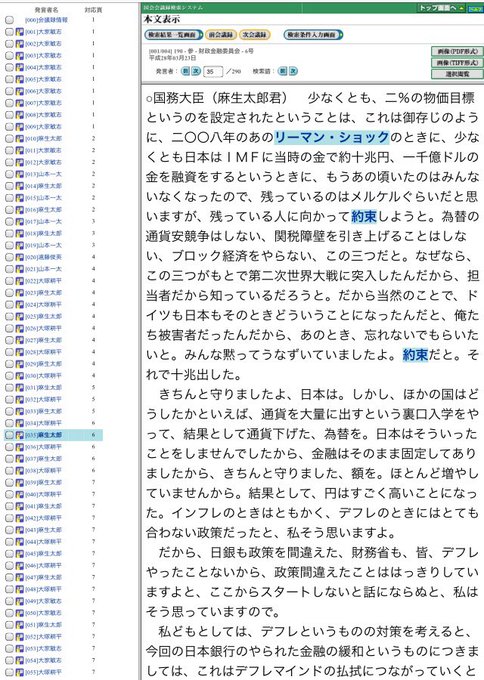Click the speech icon beside row [034]
The image size is (484, 680).
tap(20, 423)
